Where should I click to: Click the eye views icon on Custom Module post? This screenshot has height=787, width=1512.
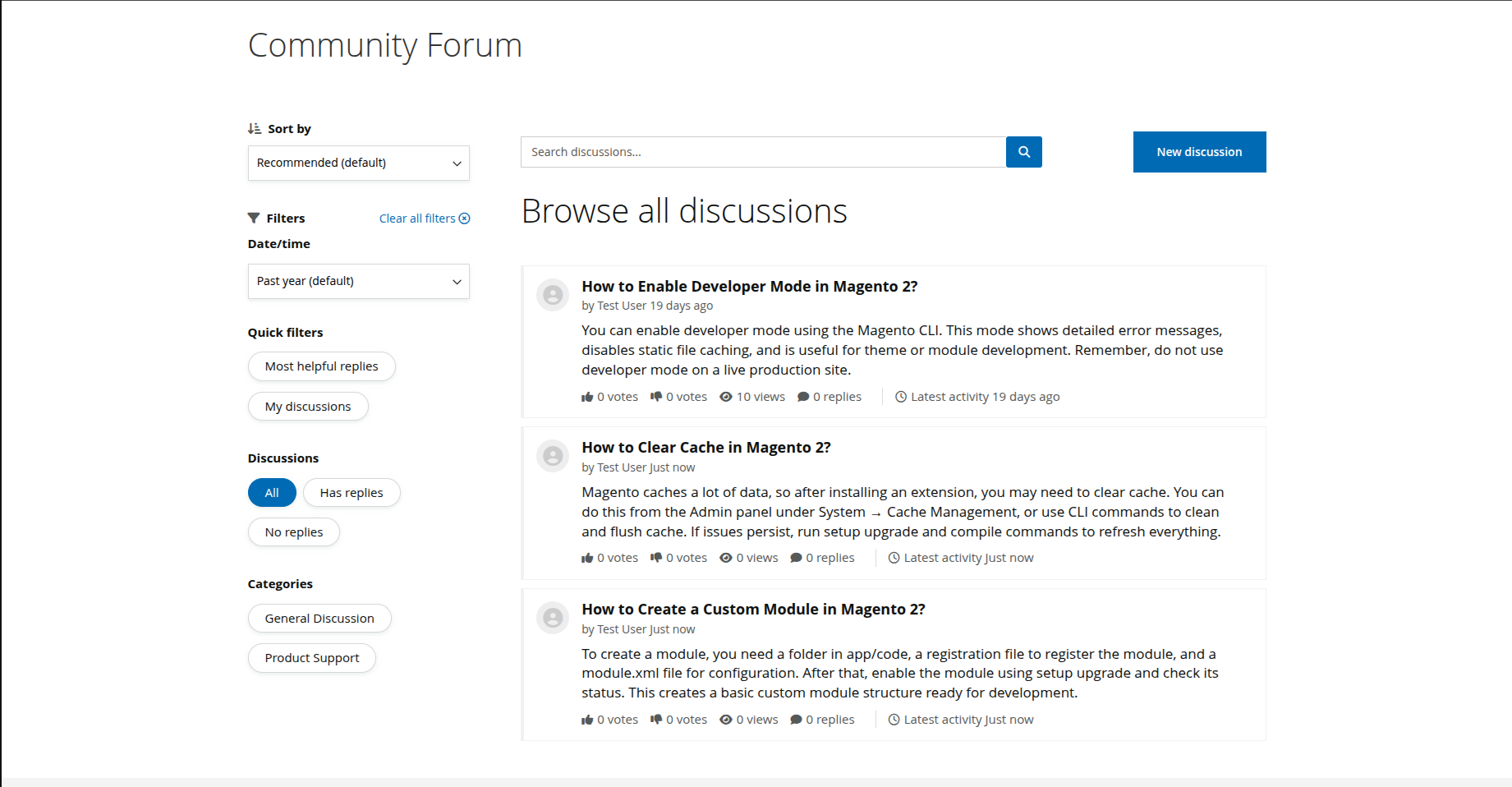point(726,720)
